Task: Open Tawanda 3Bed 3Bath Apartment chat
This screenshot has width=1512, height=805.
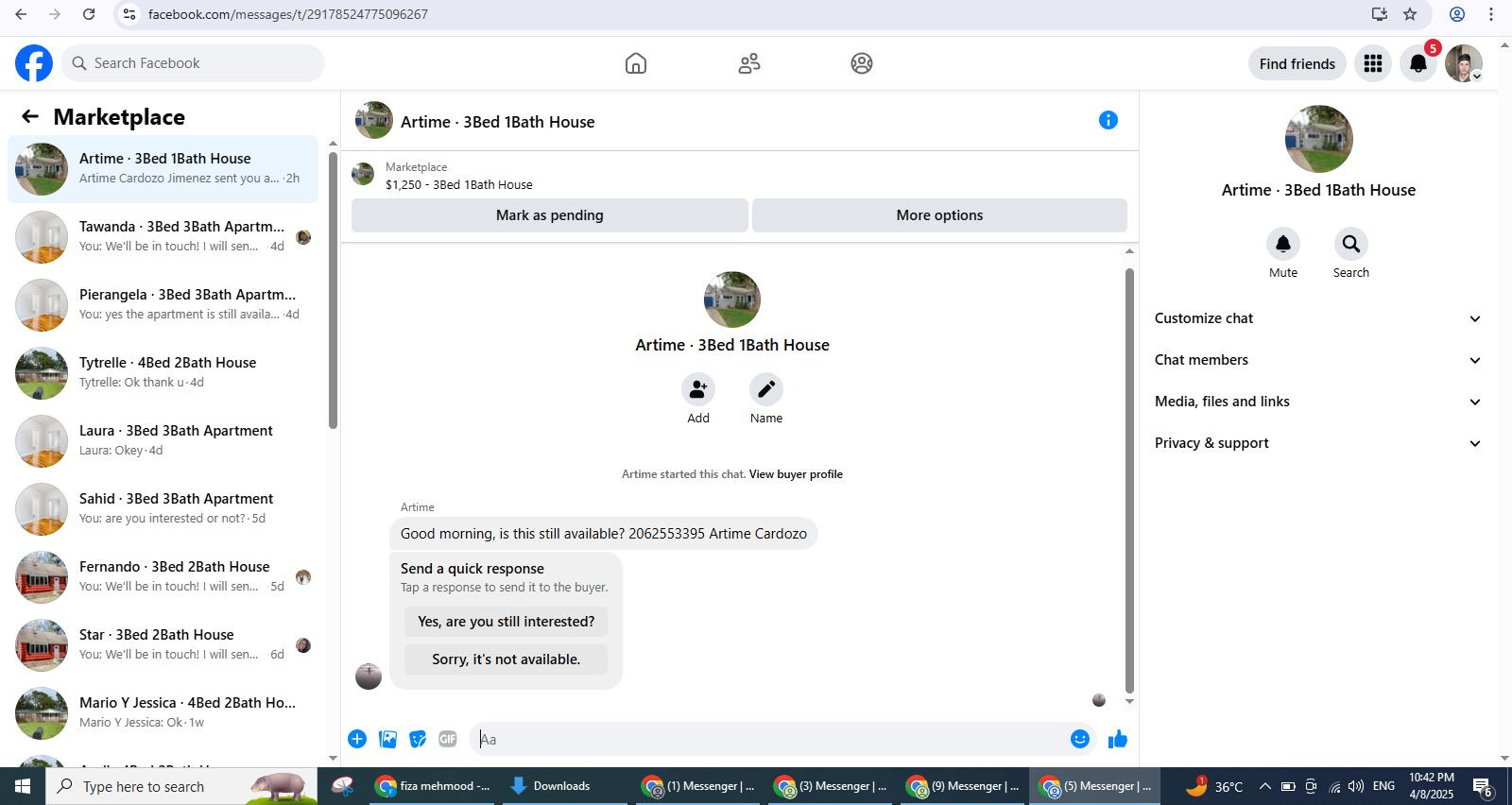Action: (163, 237)
